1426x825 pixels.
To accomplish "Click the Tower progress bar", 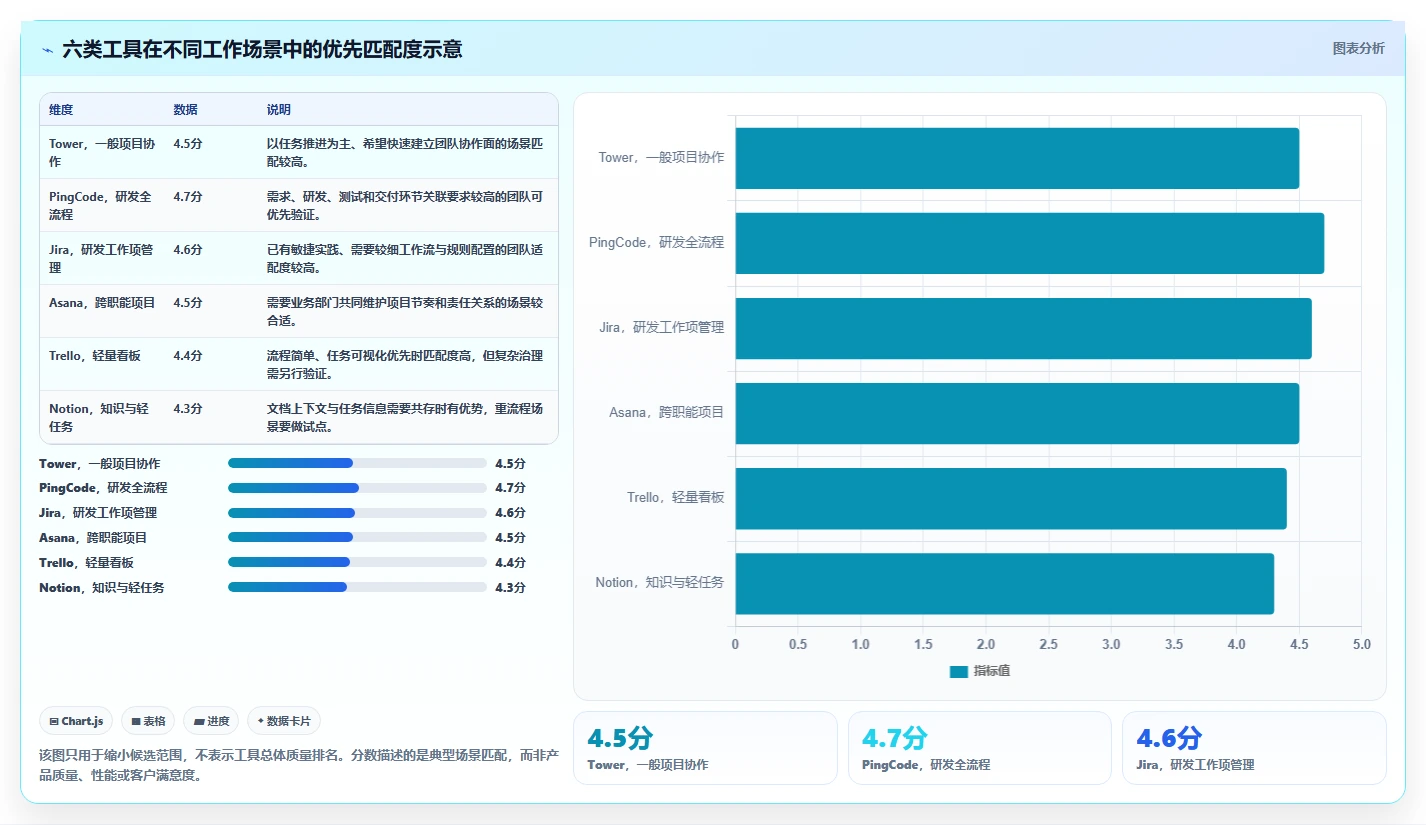I will pos(357,463).
